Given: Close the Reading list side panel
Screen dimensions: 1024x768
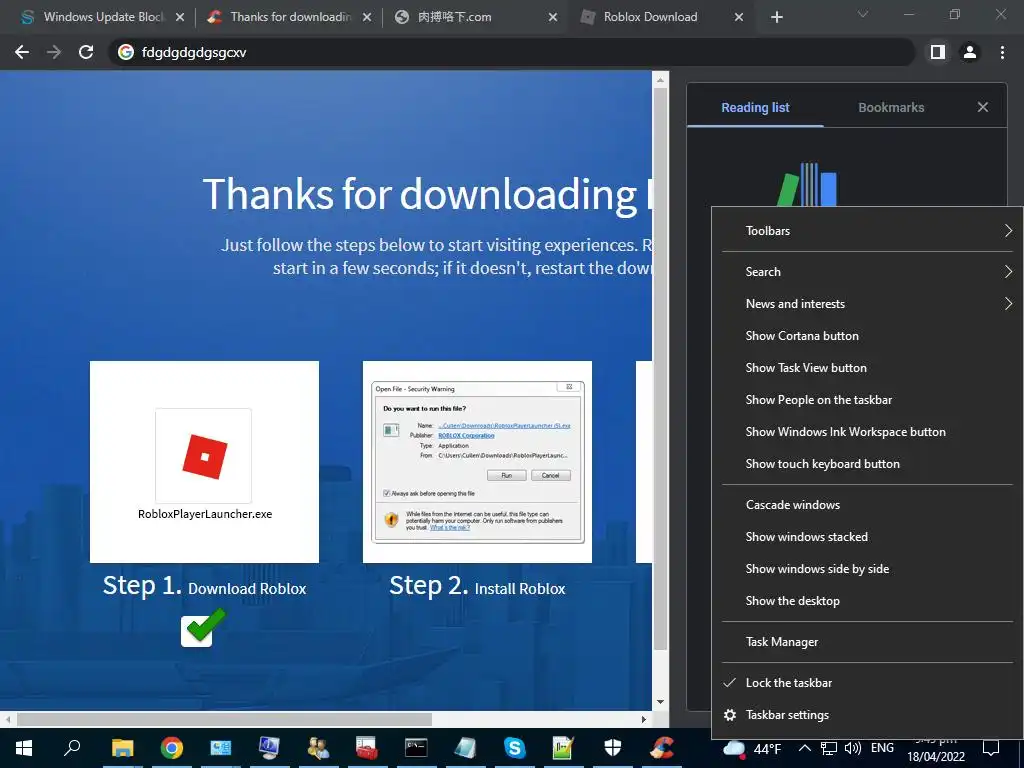Looking at the screenshot, I should [x=983, y=107].
